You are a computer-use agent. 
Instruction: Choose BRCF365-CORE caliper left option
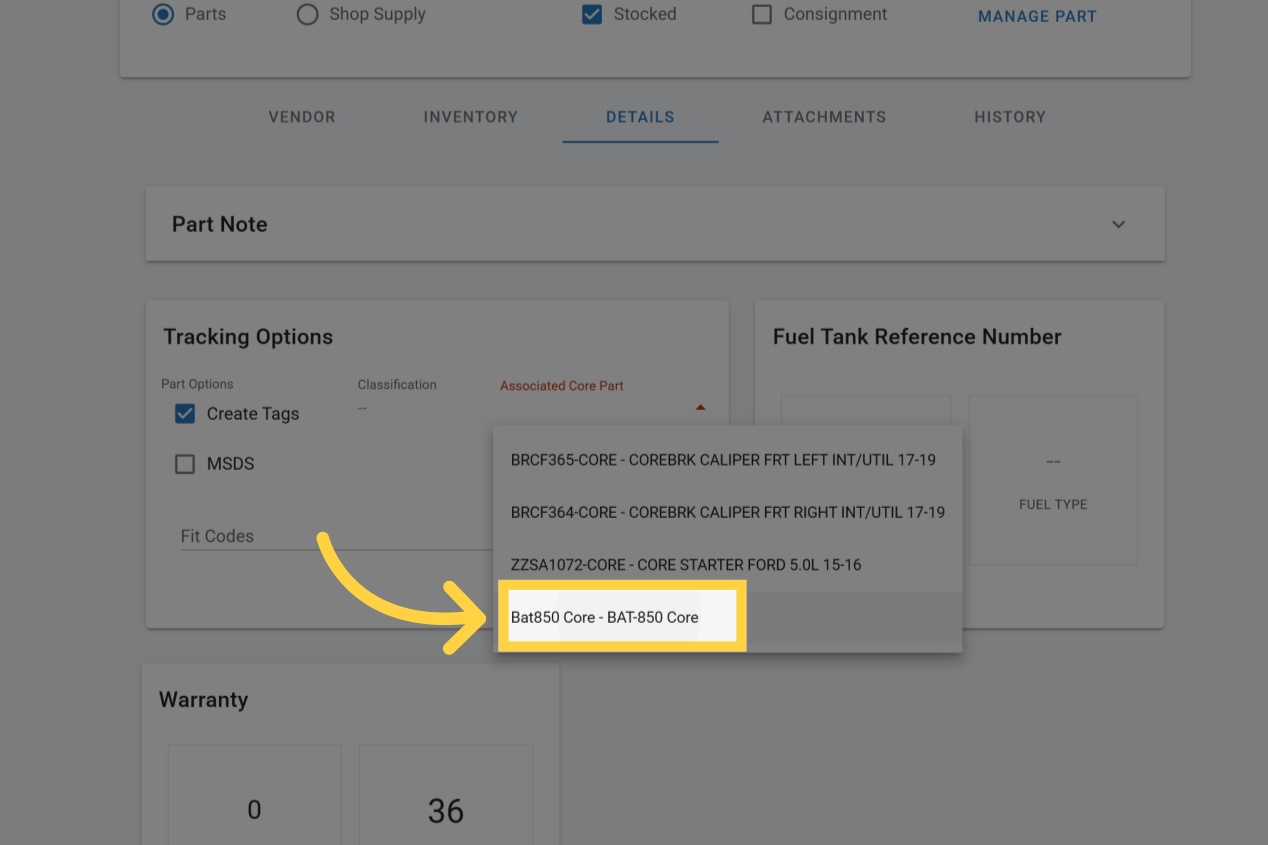(723, 460)
